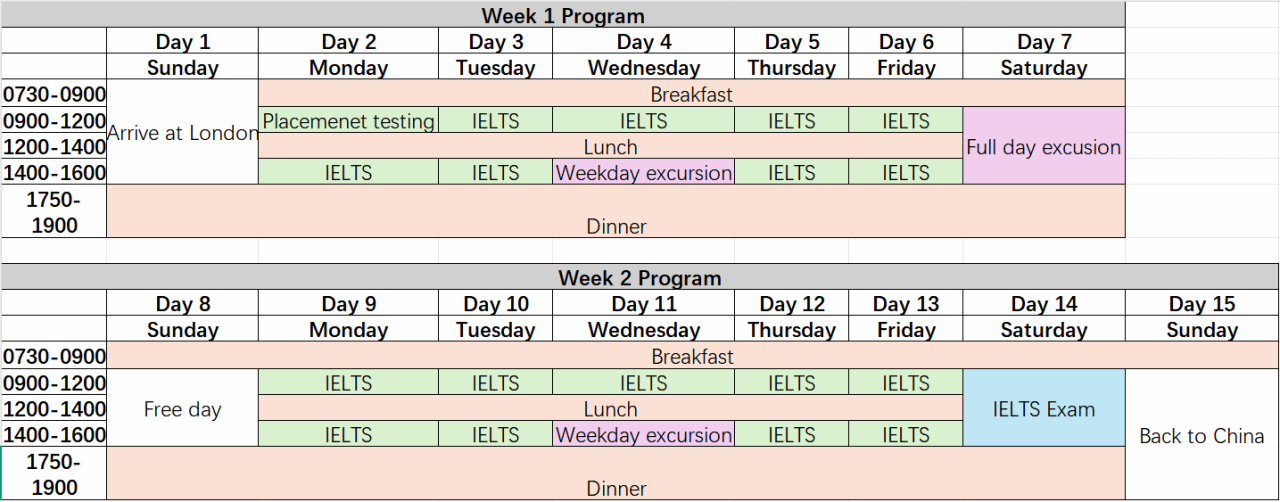Click Week 1 1750-1900 time cell
This screenshot has height=502, width=1280.
pyautogui.click(x=54, y=212)
